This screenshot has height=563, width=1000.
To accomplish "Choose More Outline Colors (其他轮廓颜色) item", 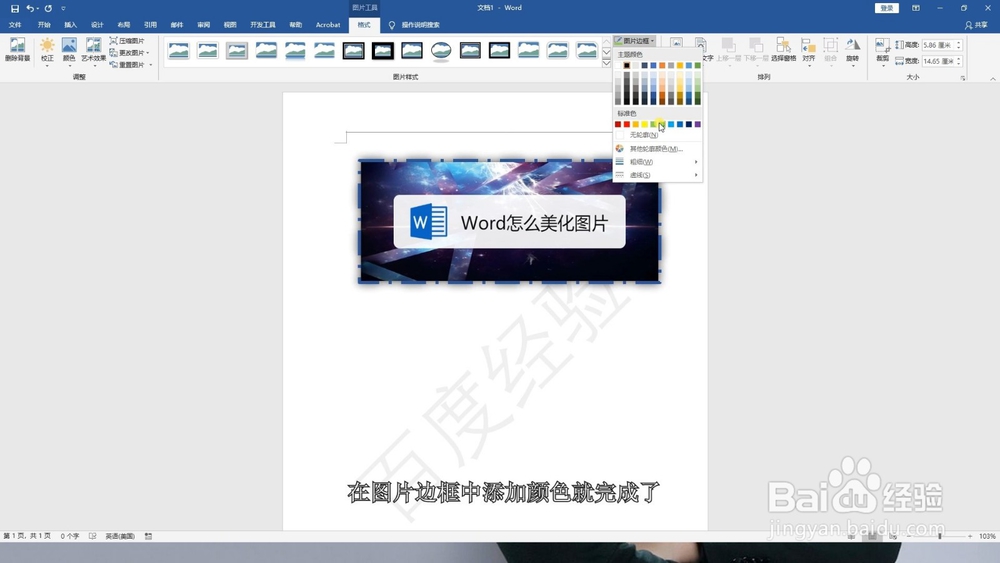I will pos(657,149).
